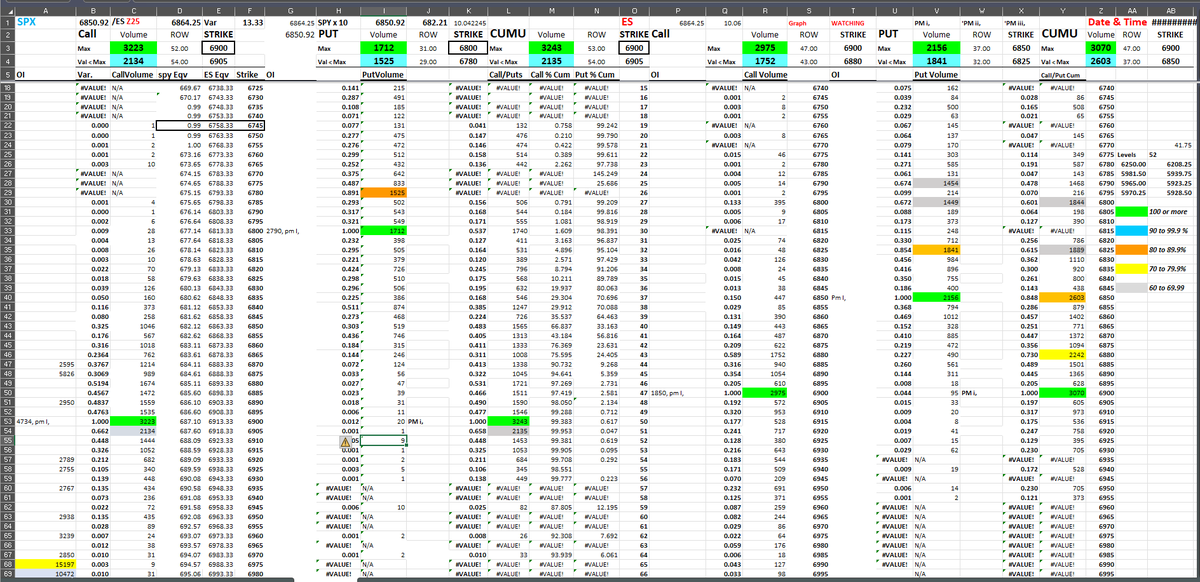The image size is (1200, 582).
Task: Select green SPX Call Max volume 3223 in row 3
Action: pos(133,47)
